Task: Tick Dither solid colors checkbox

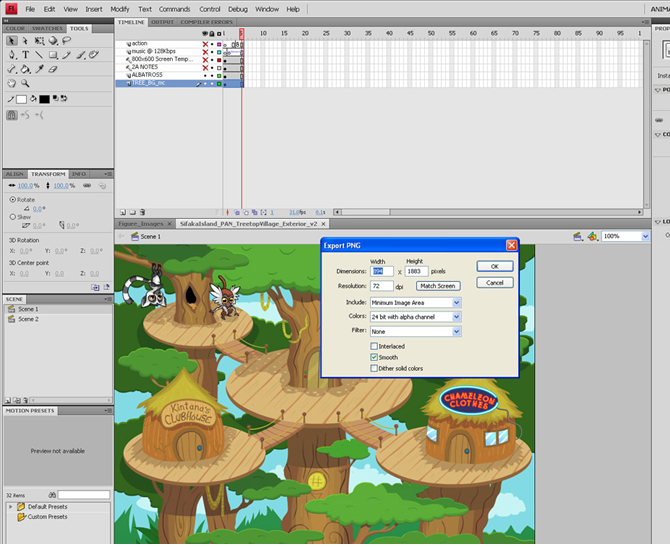Action: (x=375, y=368)
